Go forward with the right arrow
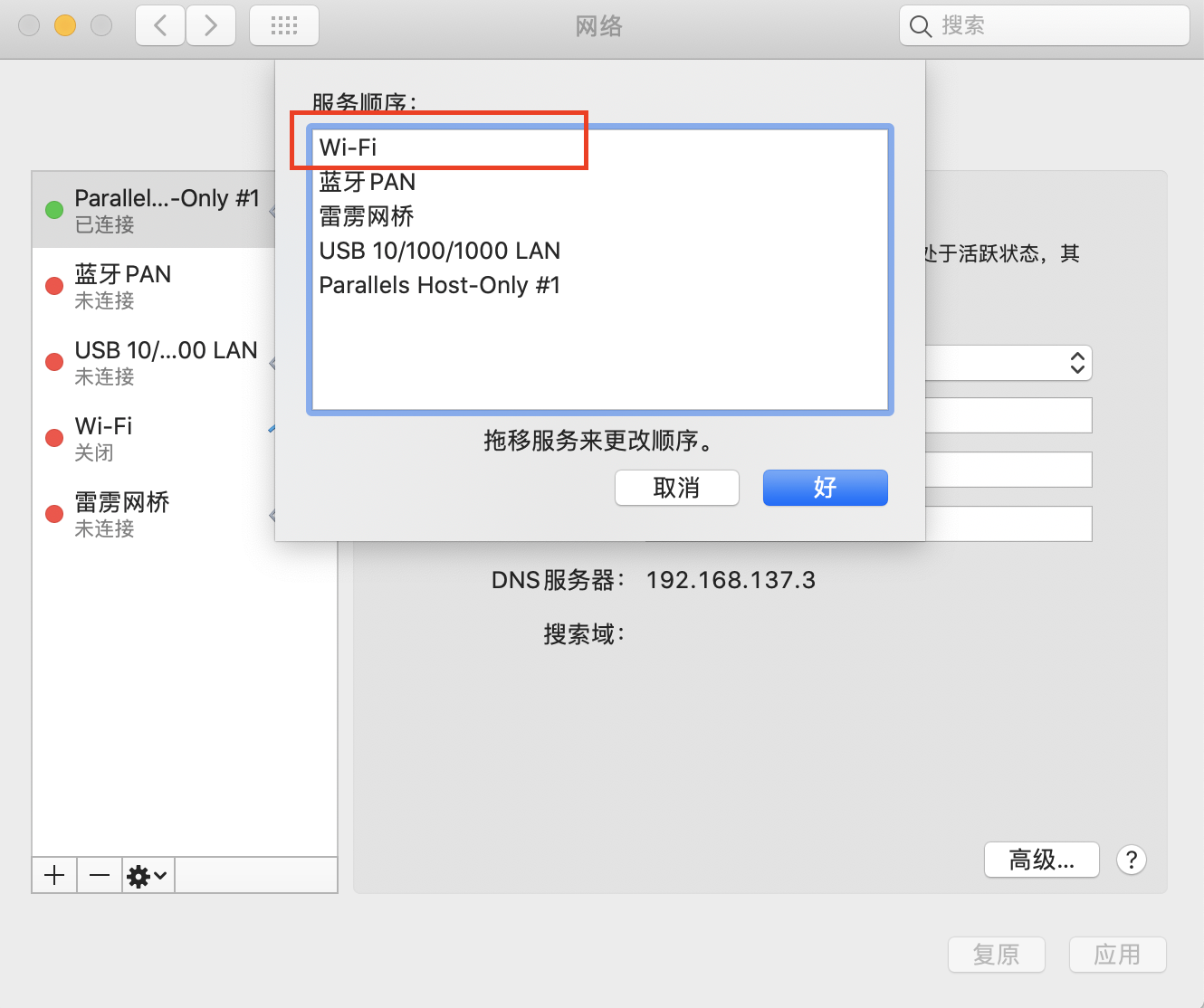Image resolution: width=1204 pixels, height=1008 pixels. (211, 25)
